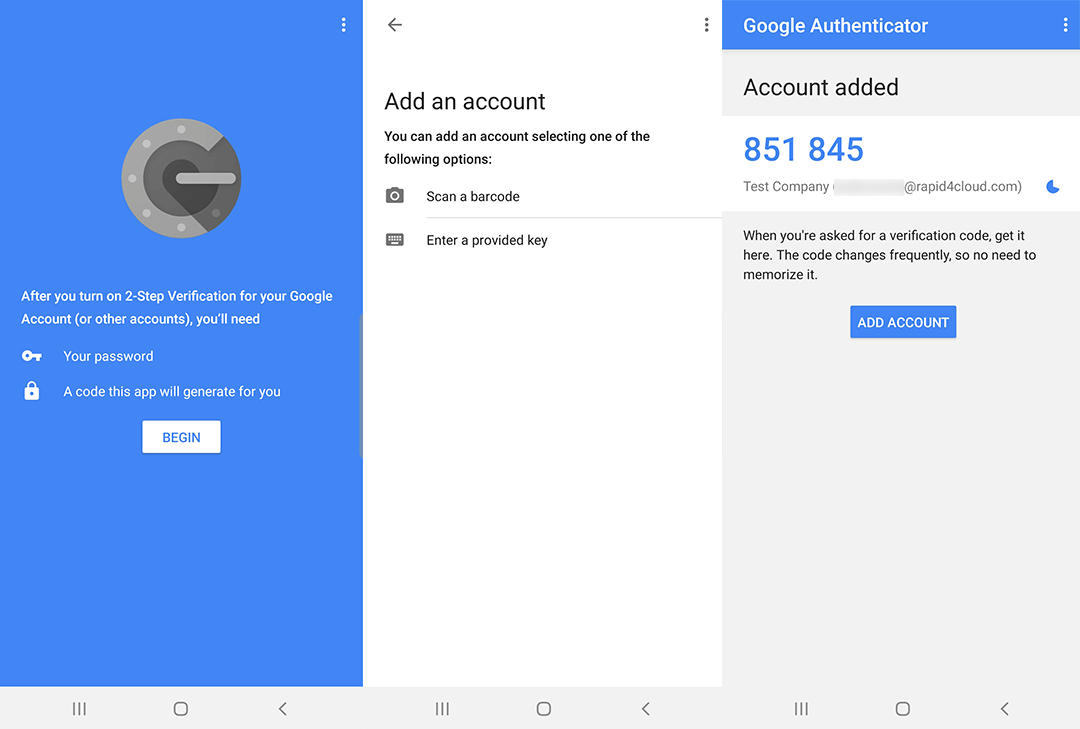Viewport: 1080px width, 729px height.
Task: Open overflow menu on blue welcome screen
Action: coord(344,25)
